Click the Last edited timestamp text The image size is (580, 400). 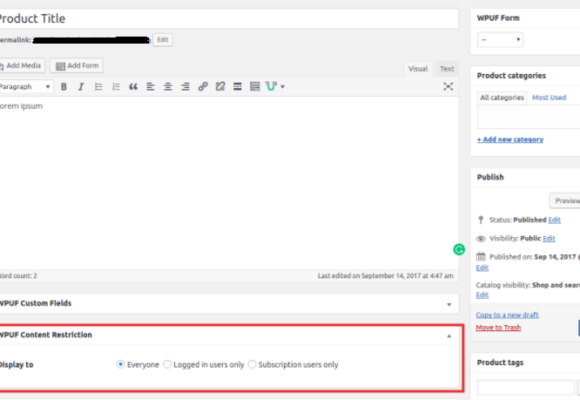pos(385,276)
